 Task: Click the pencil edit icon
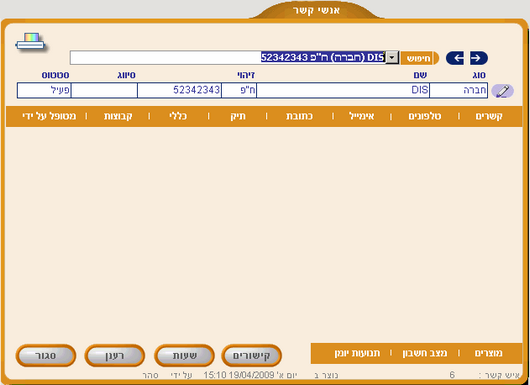pos(503,91)
